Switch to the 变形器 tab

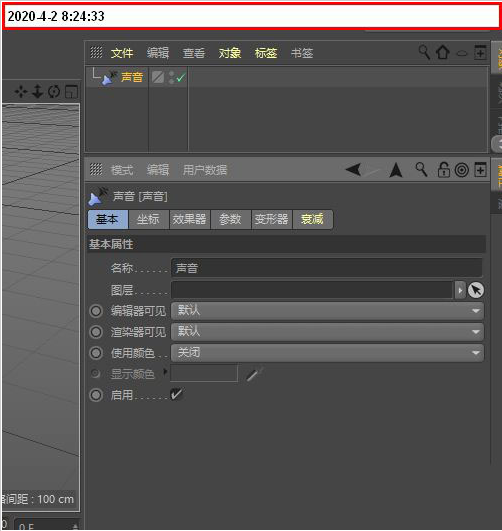point(272,219)
